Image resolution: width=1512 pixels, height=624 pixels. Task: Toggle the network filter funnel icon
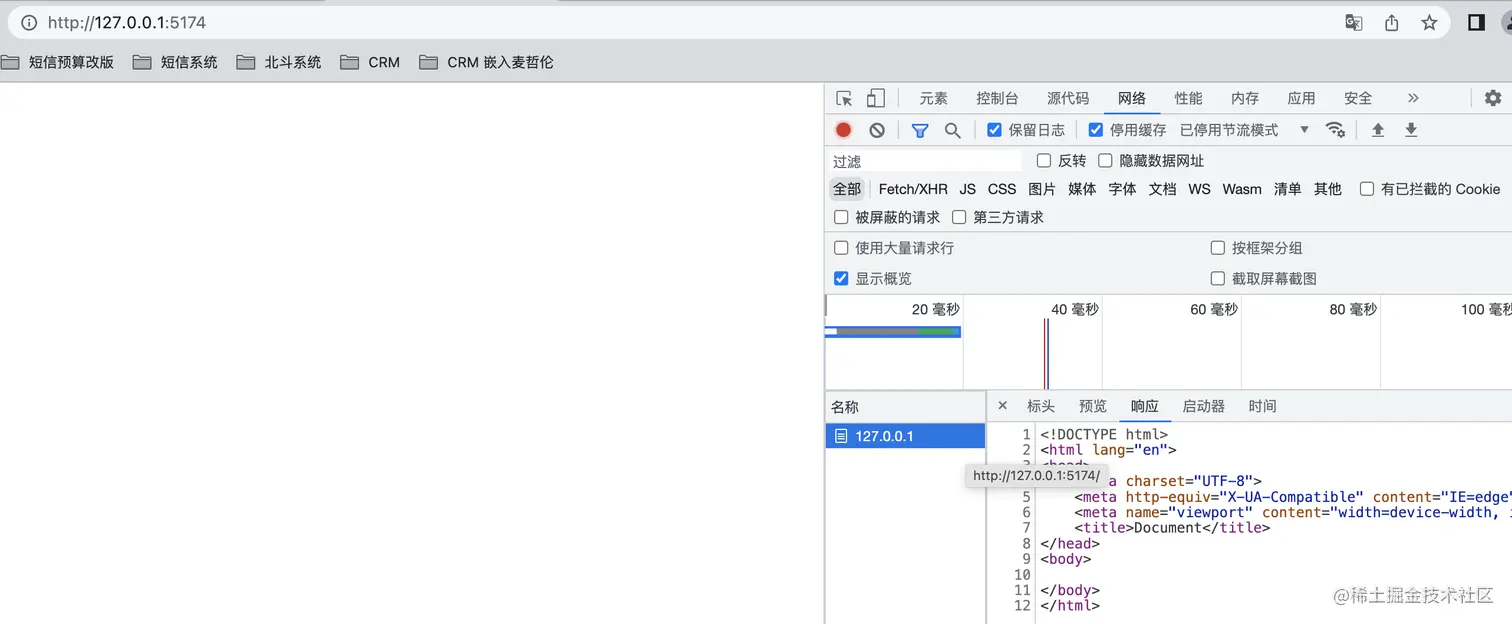920,130
